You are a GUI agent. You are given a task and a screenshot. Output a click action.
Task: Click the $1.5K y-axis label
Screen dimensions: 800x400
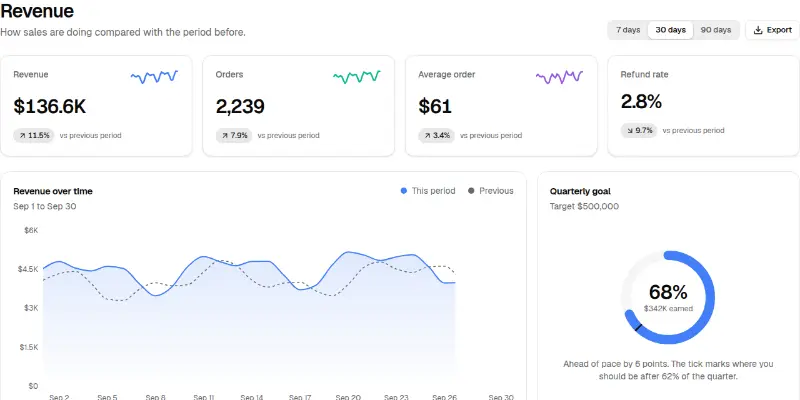pos(29,347)
